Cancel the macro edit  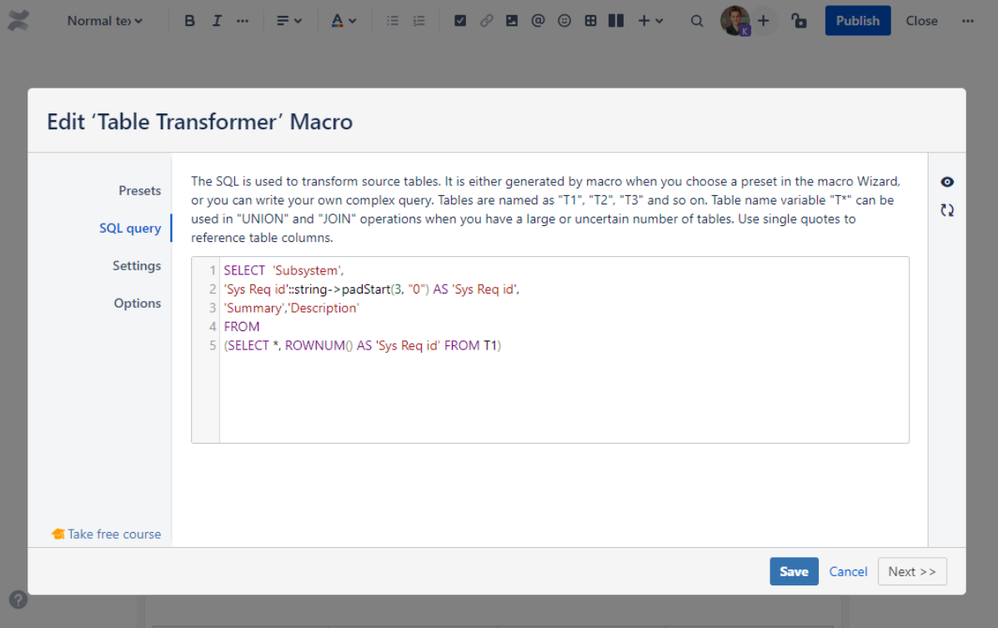848,571
